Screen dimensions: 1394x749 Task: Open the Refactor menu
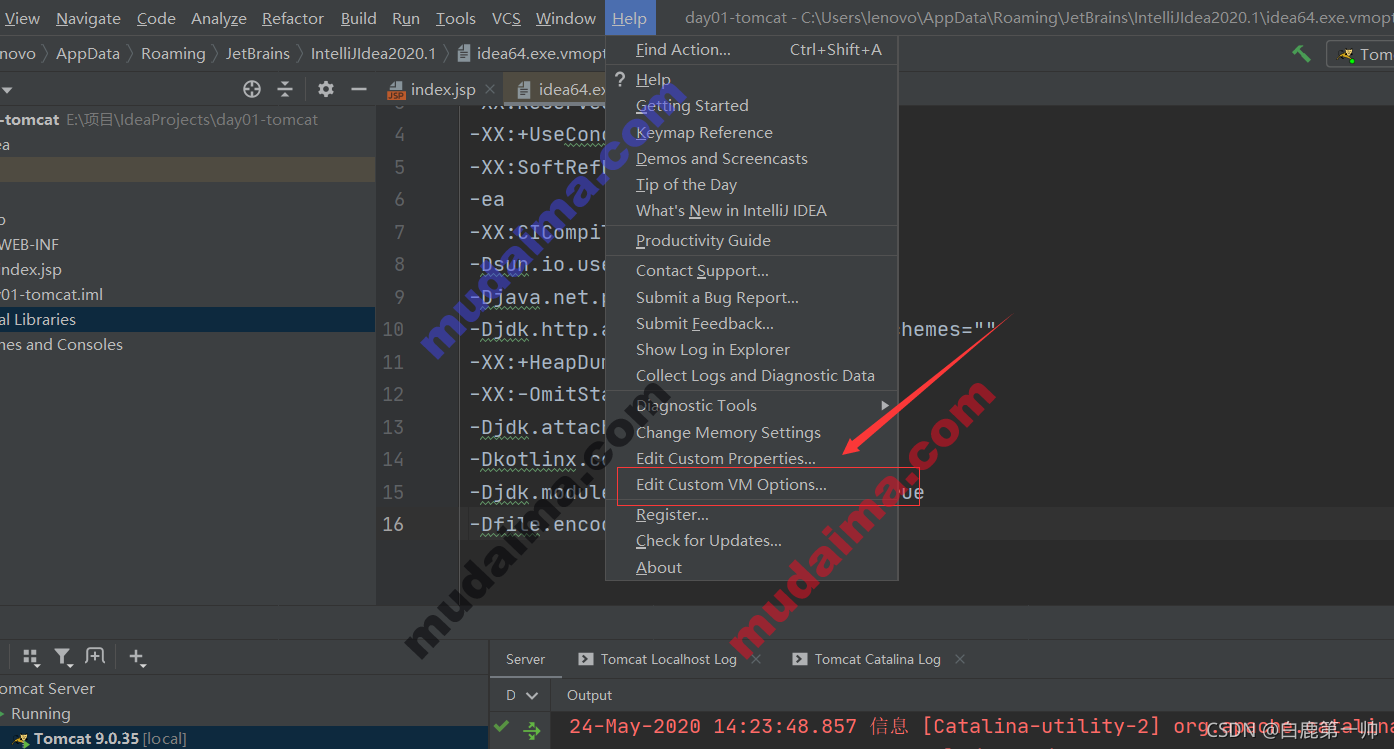(293, 18)
